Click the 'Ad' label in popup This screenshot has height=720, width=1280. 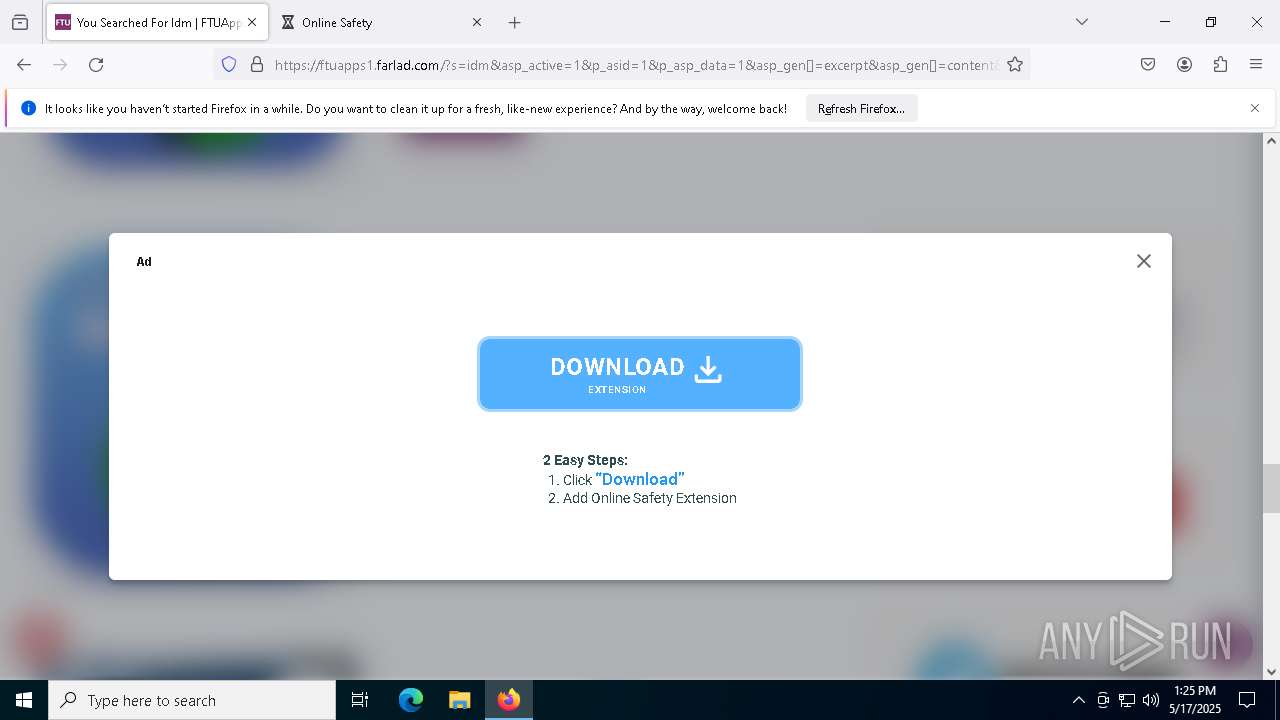click(x=144, y=261)
